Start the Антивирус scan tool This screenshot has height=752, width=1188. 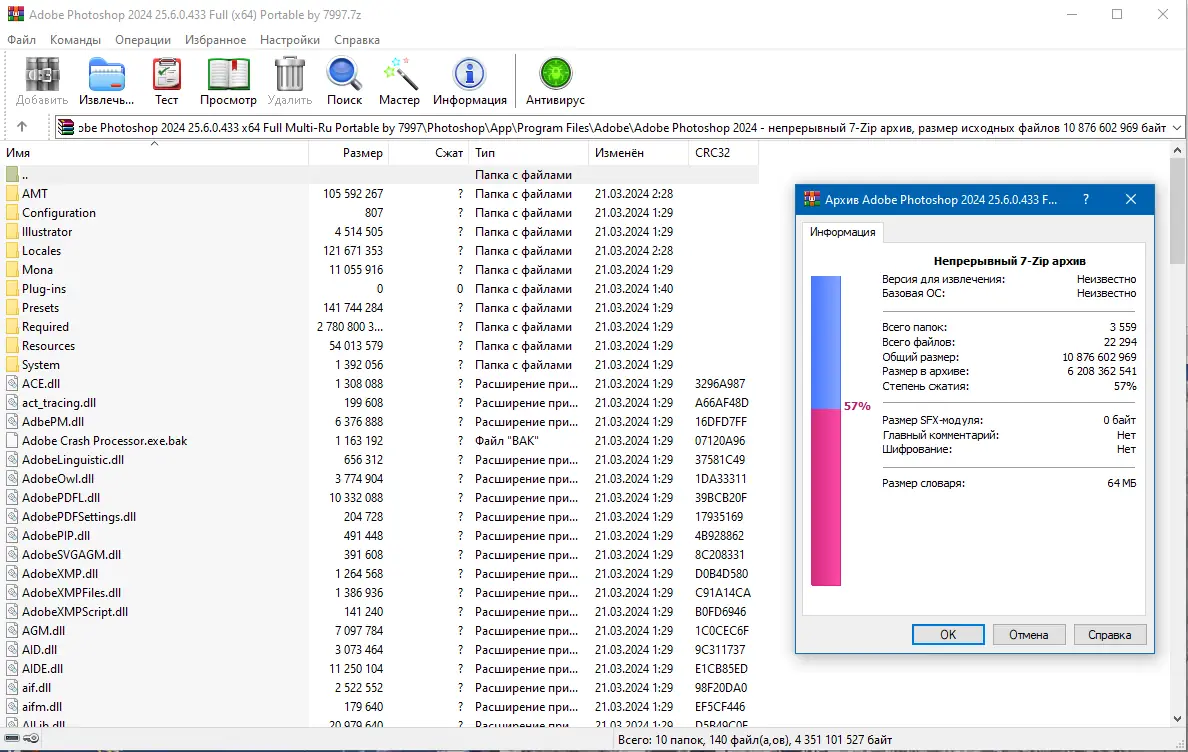point(554,80)
